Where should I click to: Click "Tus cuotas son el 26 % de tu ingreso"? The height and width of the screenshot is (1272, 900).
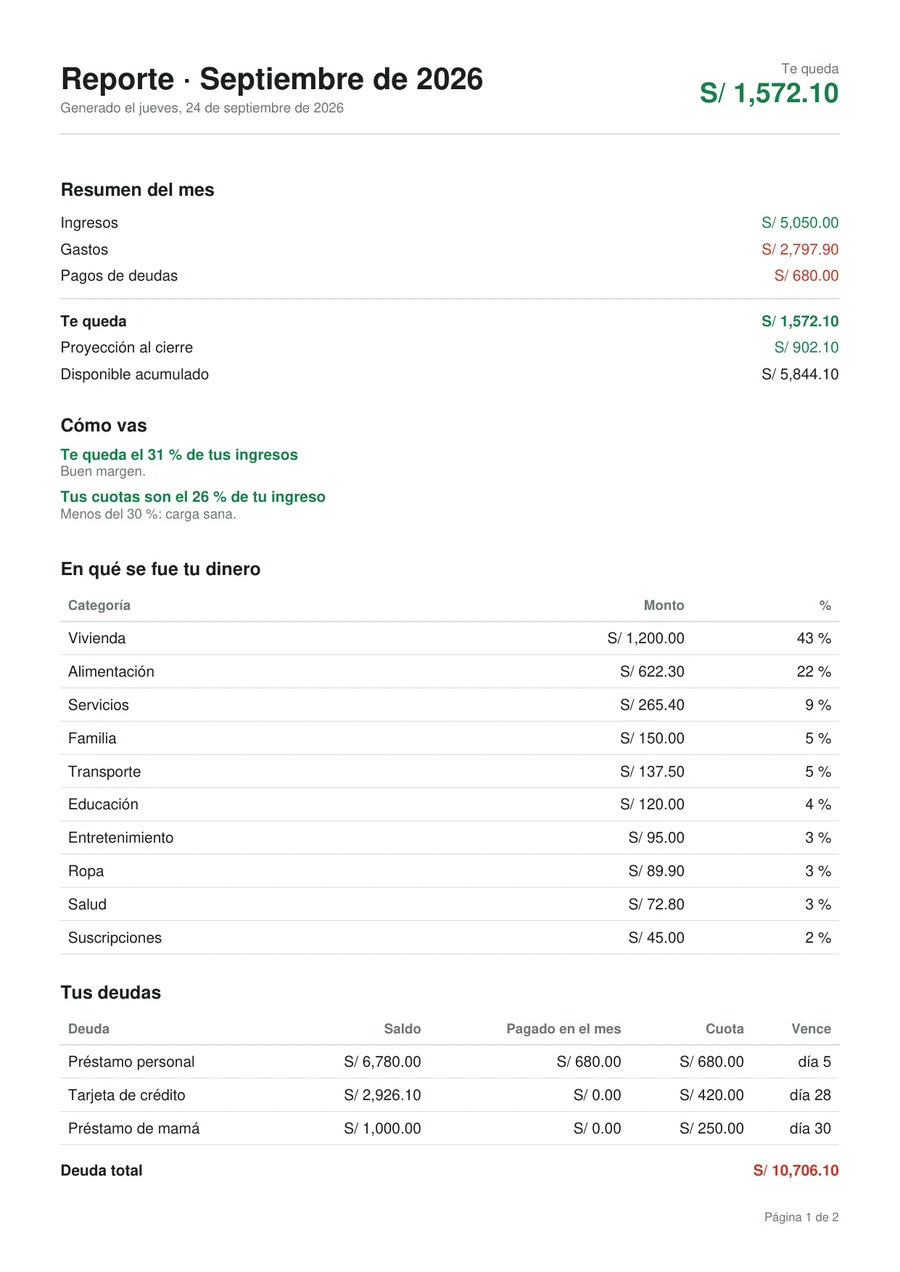193,497
